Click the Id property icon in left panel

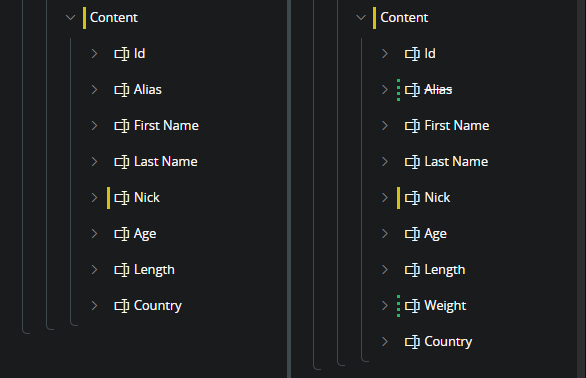122,54
